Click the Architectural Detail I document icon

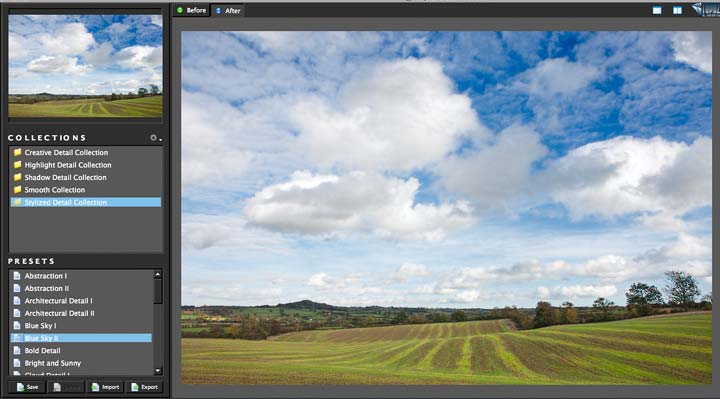coord(17,300)
